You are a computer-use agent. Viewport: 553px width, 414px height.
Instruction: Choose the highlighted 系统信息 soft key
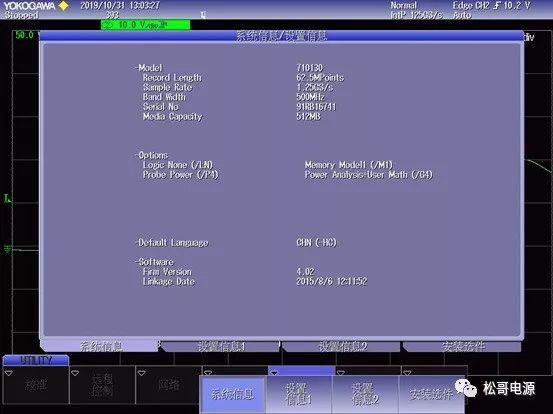232,394
